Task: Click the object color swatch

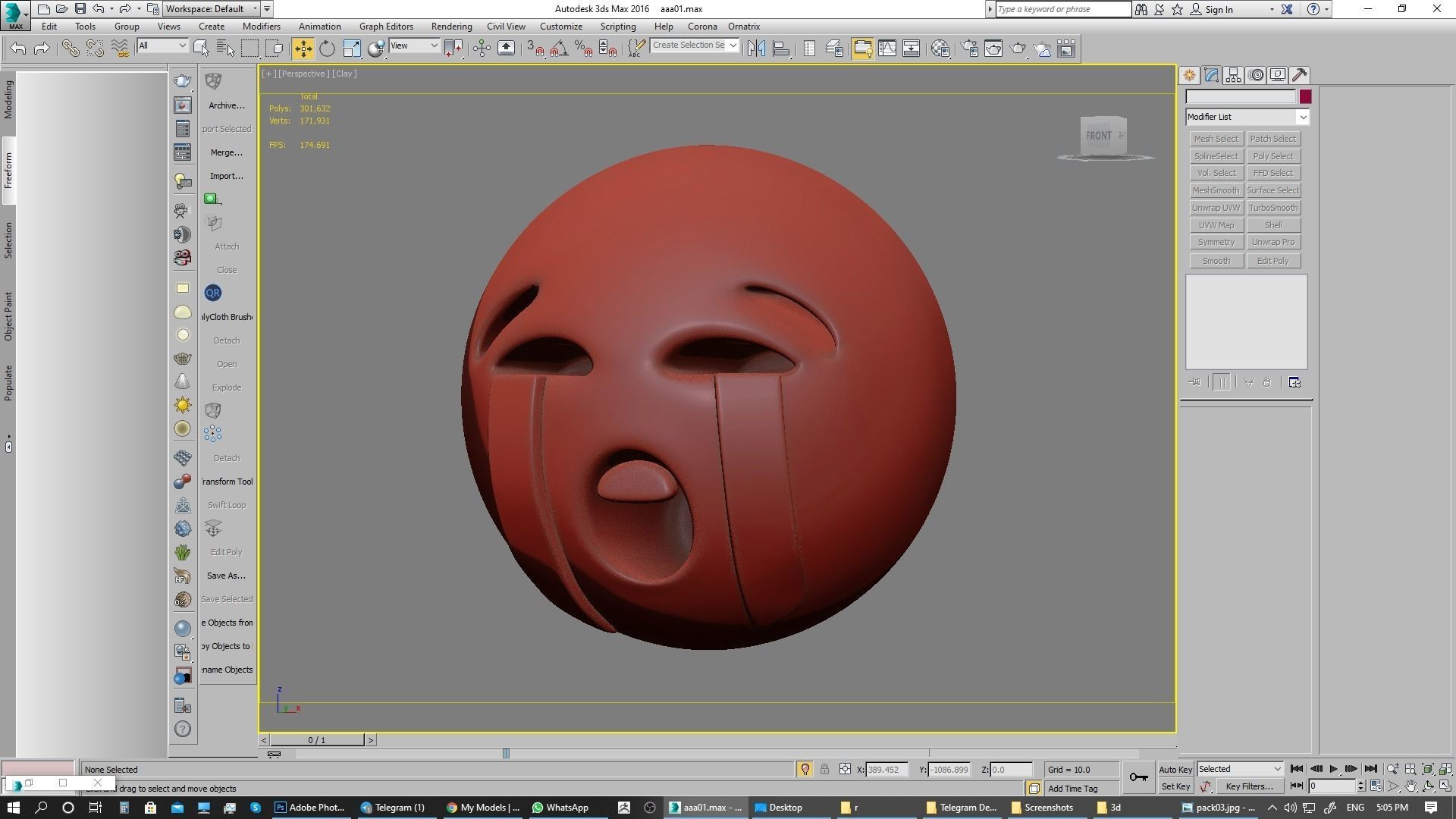Action: [1305, 96]
